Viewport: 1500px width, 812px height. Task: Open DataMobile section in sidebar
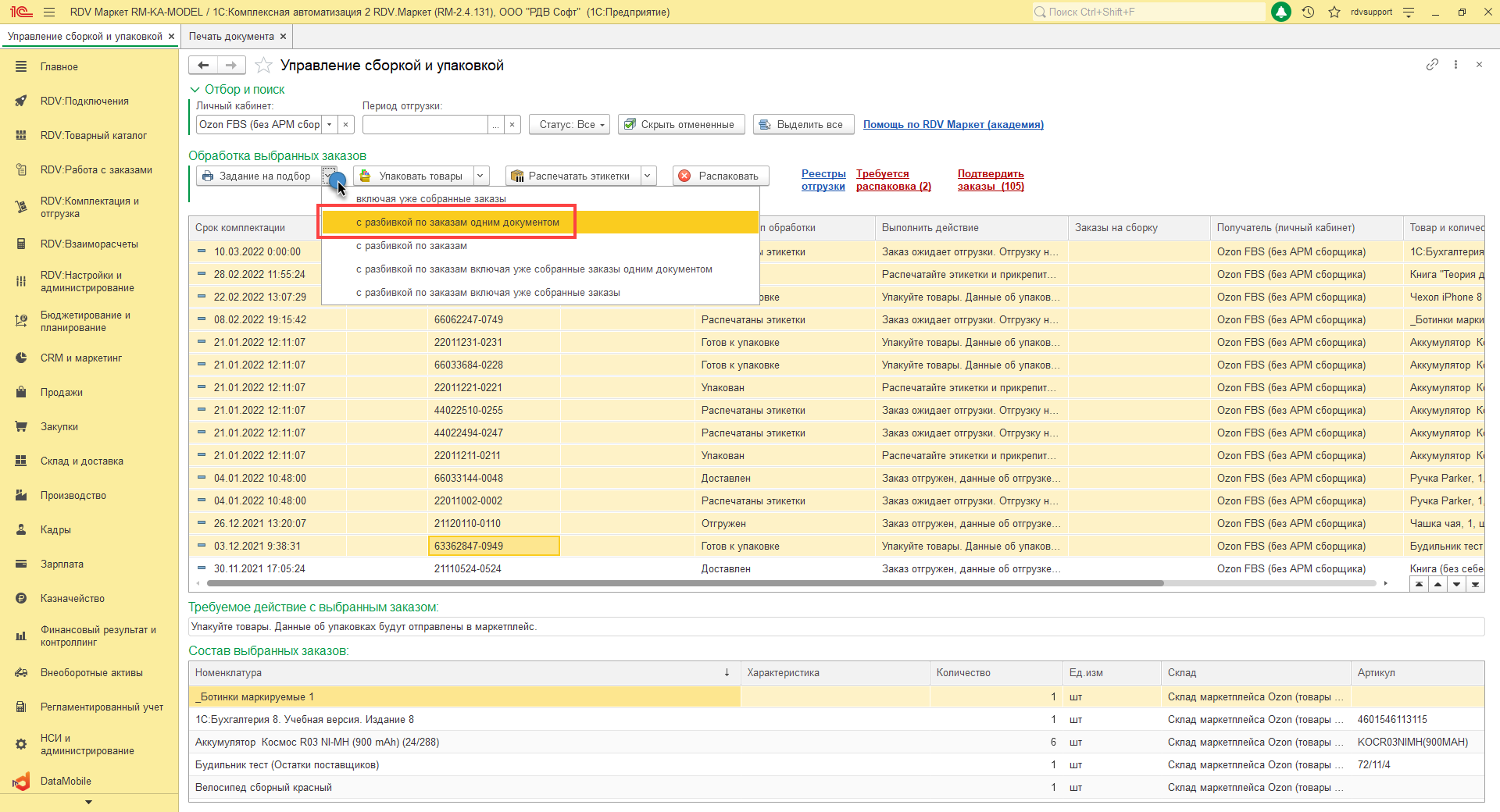66,782
